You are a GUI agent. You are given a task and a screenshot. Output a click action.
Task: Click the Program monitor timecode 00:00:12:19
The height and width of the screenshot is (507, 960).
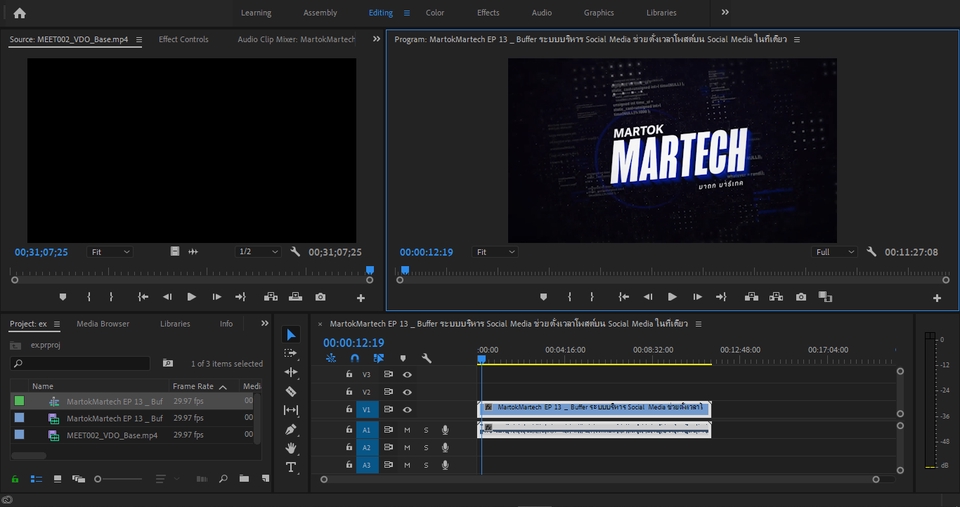426,252
